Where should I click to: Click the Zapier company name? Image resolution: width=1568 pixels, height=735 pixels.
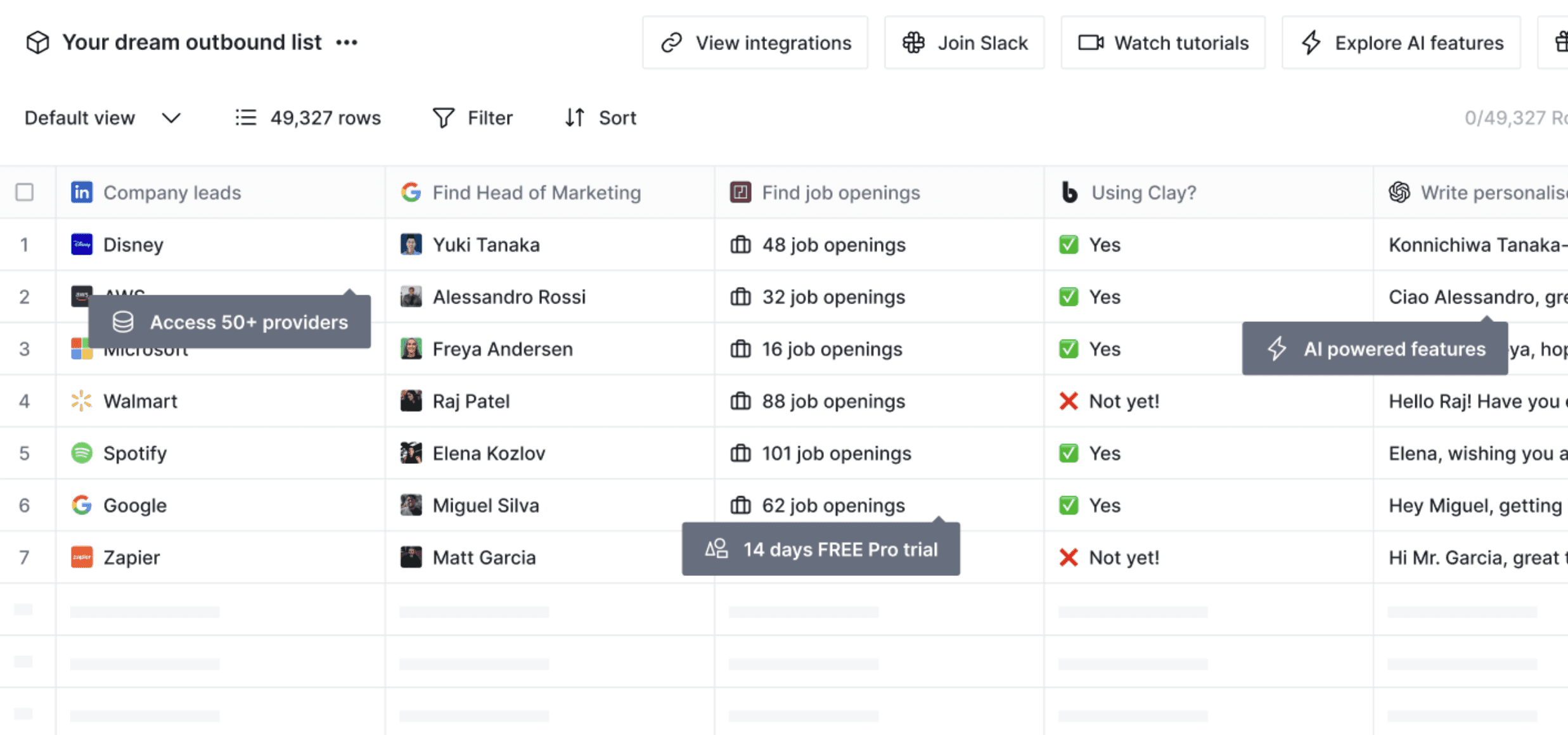tap(132, 558)
